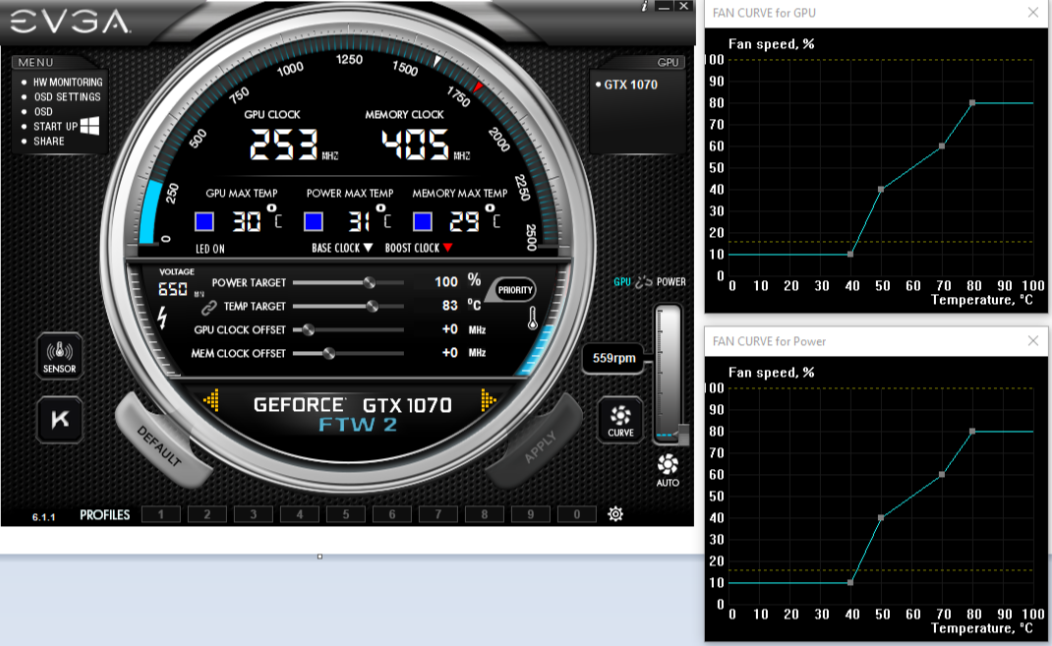Image resolution: width=1052 pixels, height=646 pixels.
Task: Open the SENSOR panel icon
Action: 60,355
